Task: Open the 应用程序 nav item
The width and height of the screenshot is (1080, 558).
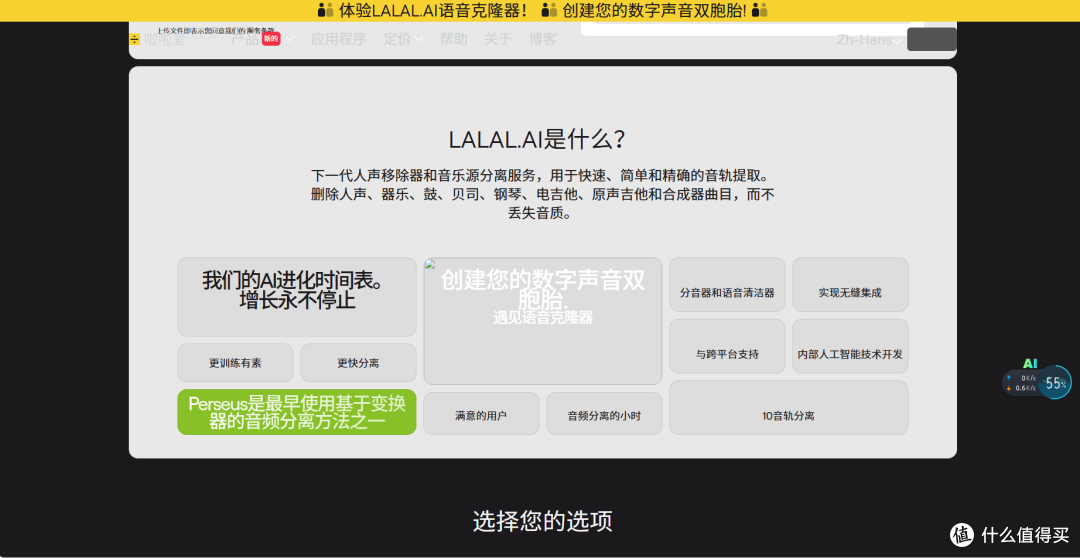Action: 338,39
